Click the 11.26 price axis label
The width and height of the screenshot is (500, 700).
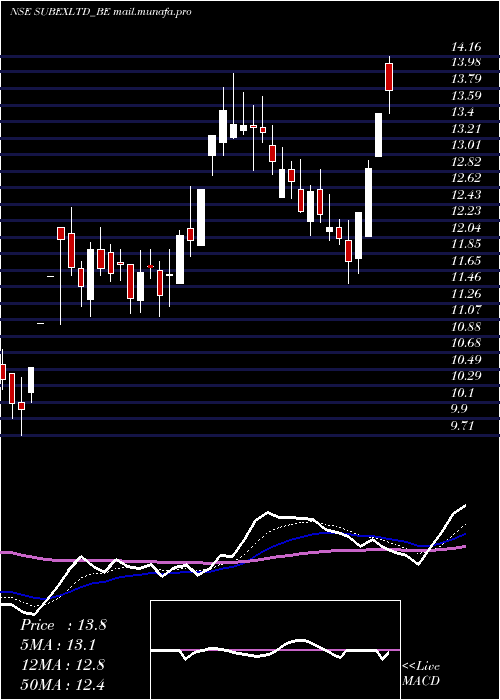pyautogui.click(x=467, y=294)
